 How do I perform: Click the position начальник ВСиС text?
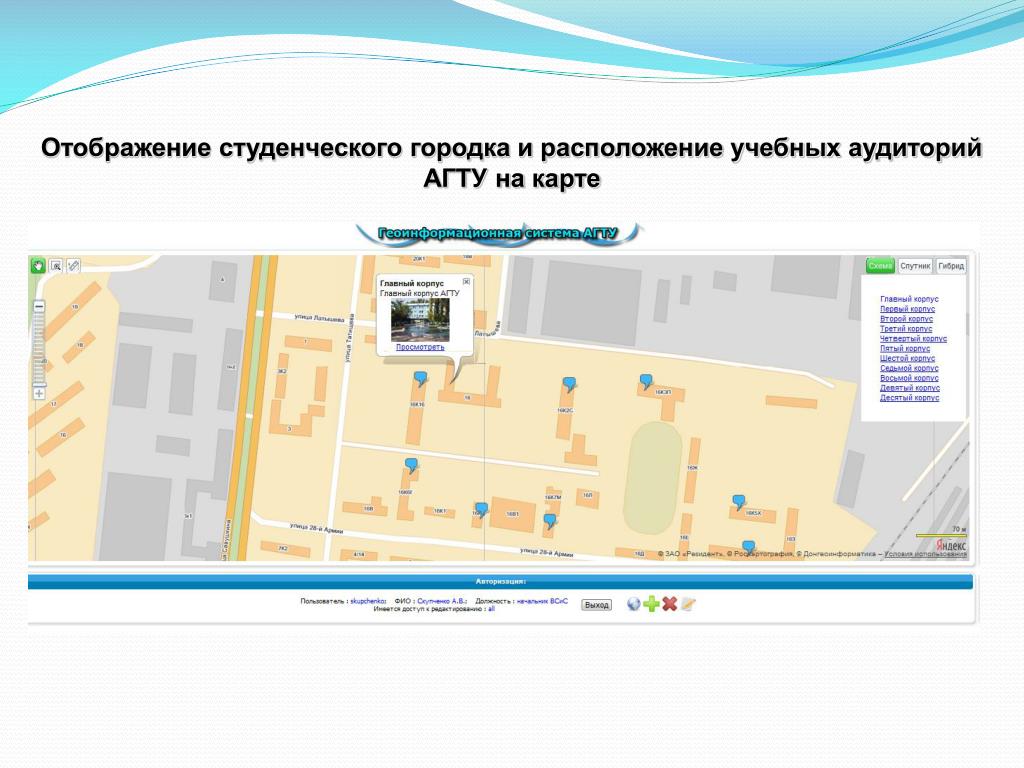pos(542,601)
